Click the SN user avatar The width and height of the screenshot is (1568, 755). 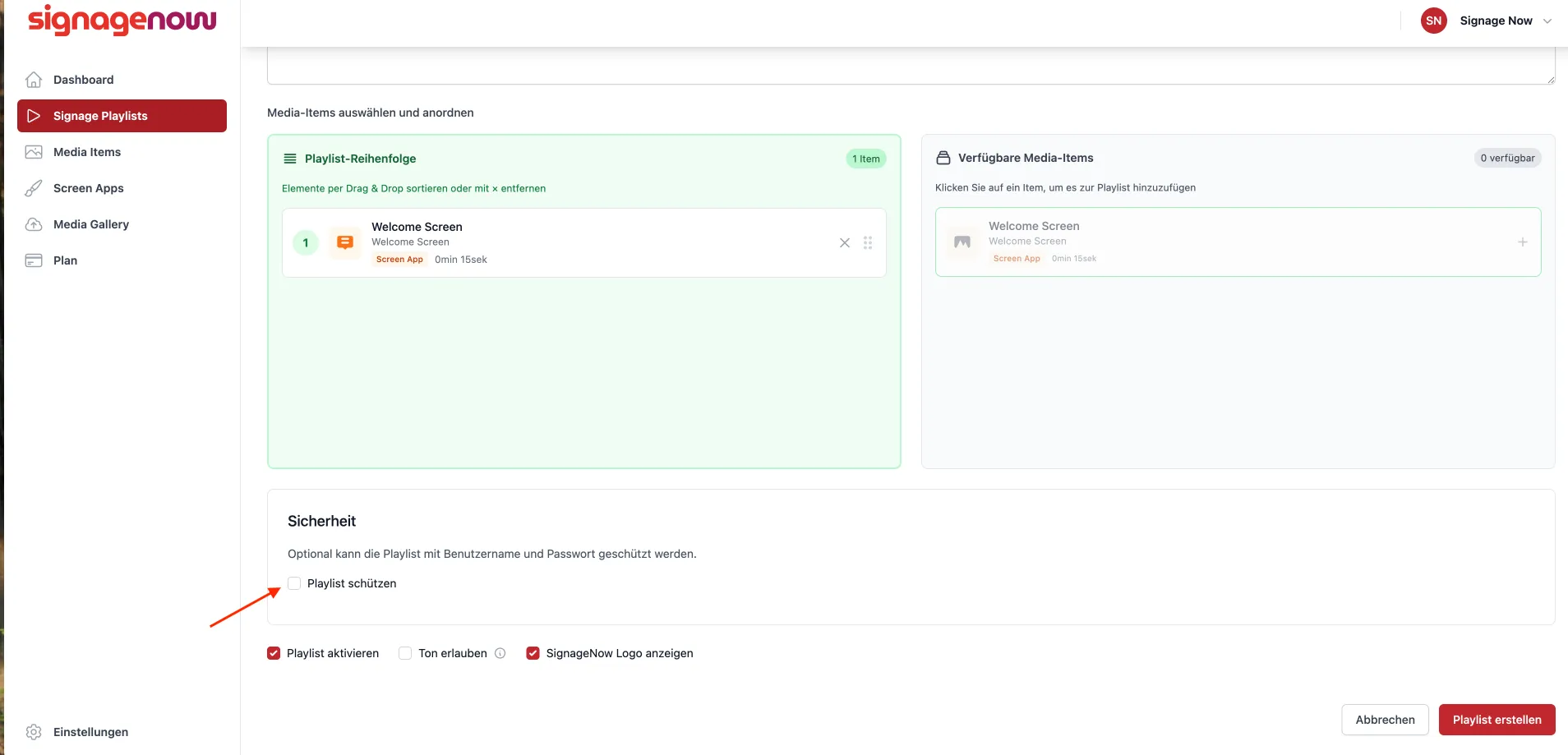point(1434,21)
